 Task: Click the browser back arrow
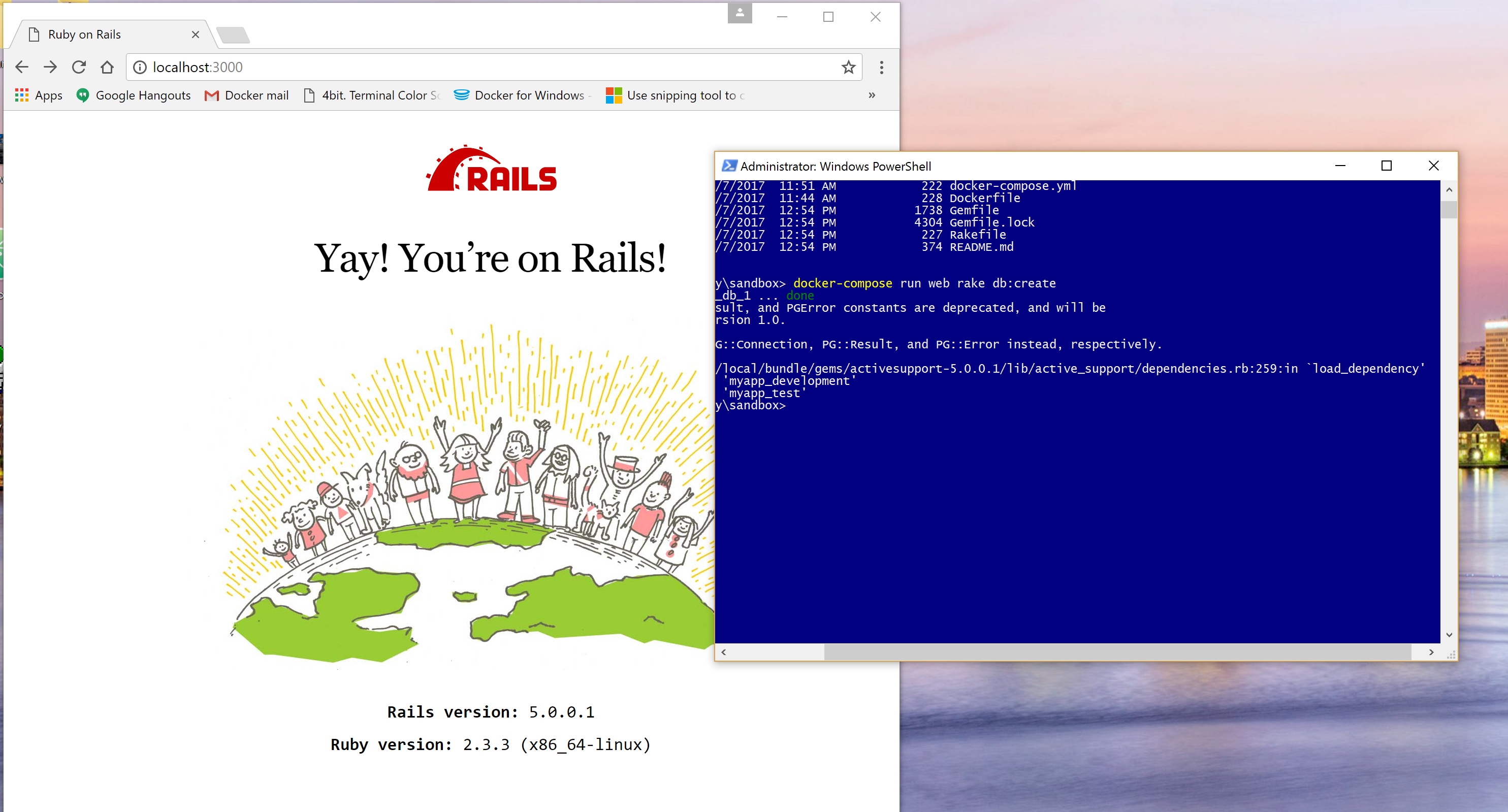click(x=22, y=68)
